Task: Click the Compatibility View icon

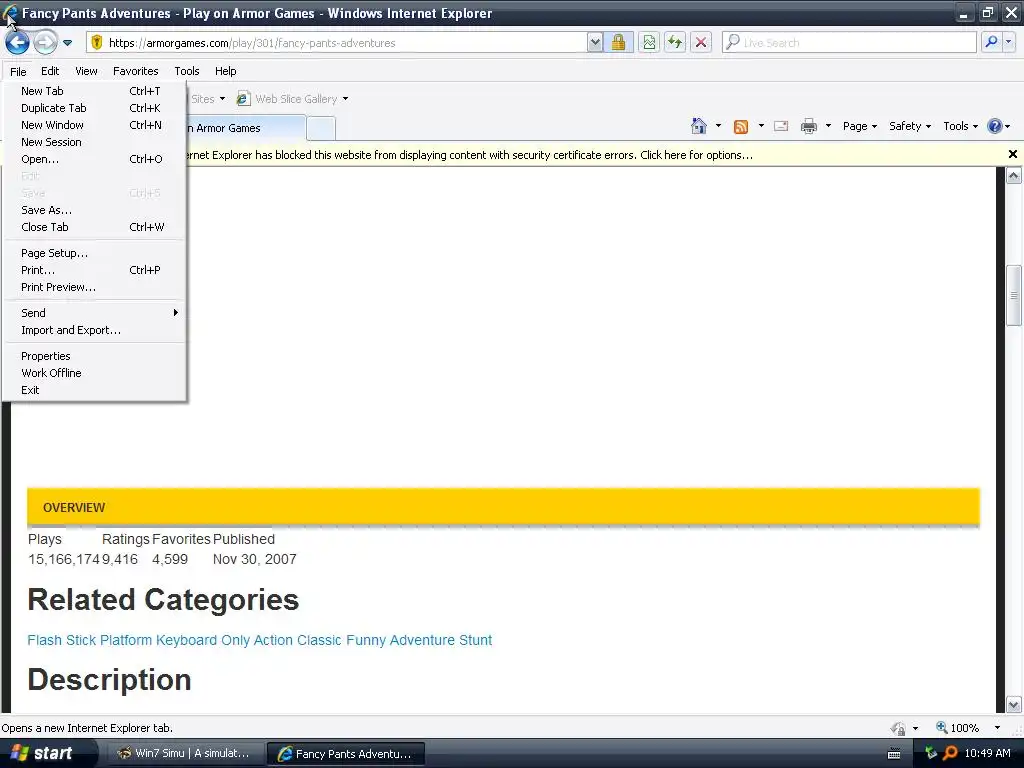Action: (x=648, y=43)
